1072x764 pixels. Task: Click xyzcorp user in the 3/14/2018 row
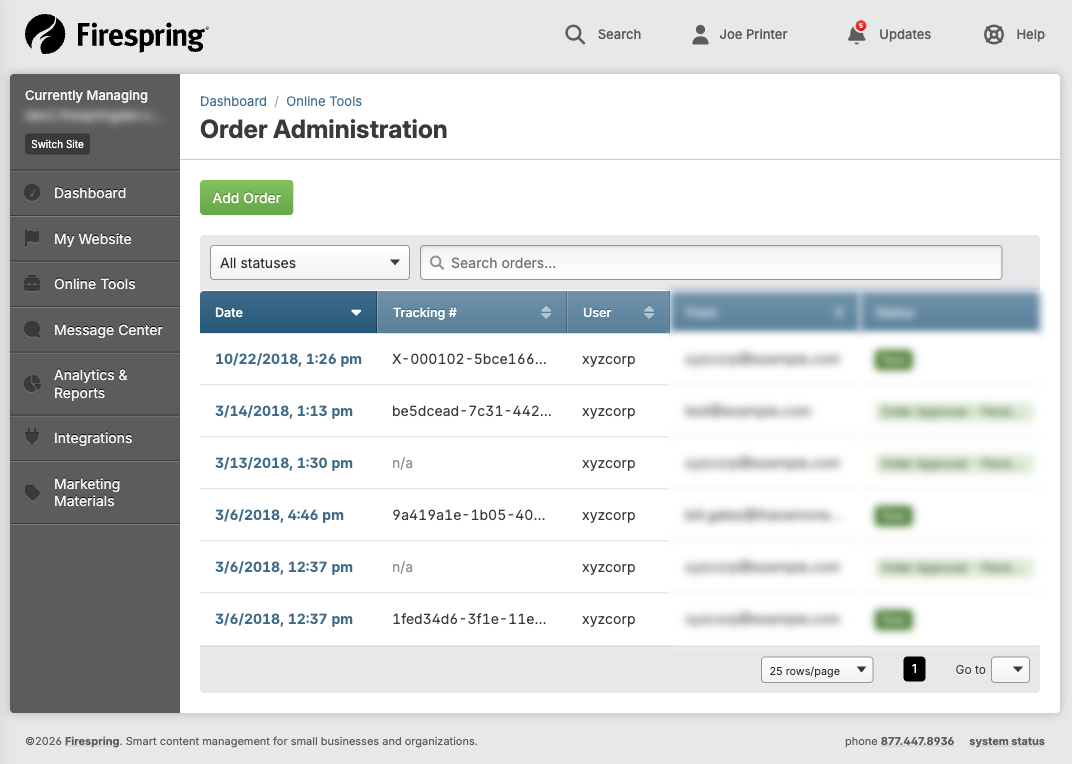pos(608,411)
